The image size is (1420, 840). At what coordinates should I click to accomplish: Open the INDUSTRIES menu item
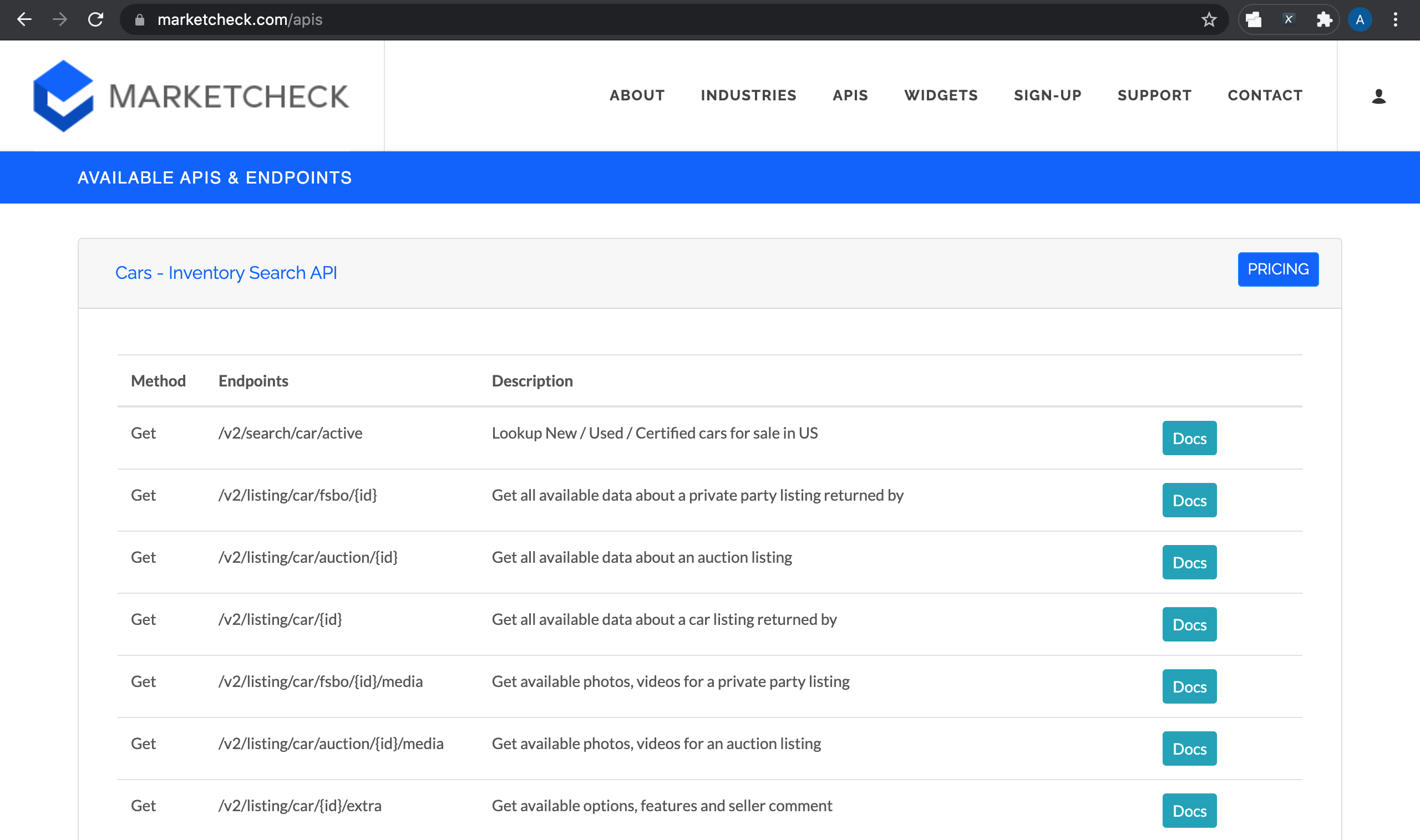coord(748,95)
